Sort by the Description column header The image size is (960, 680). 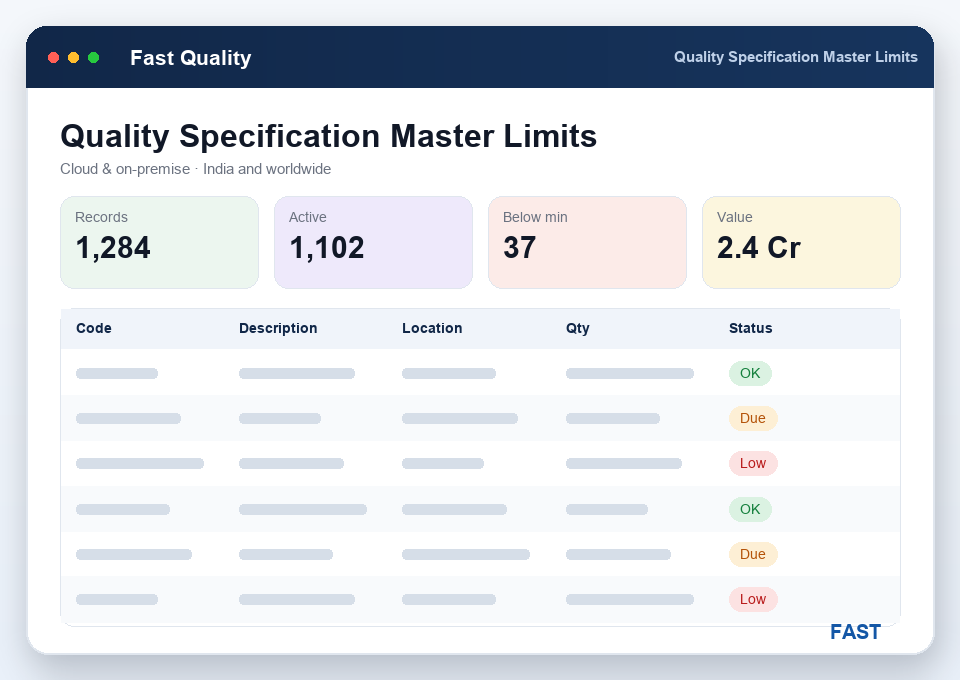pos(278,328)
